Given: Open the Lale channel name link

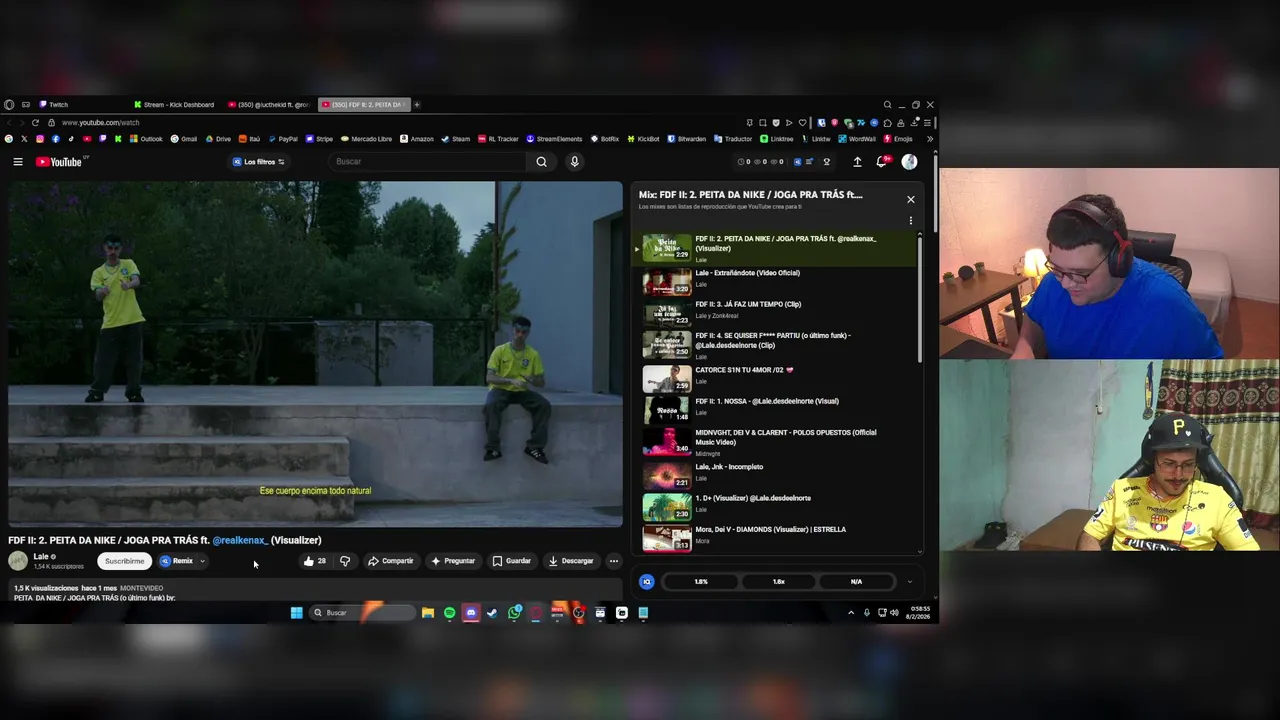Looking at the screenshot, I should 41,556.
